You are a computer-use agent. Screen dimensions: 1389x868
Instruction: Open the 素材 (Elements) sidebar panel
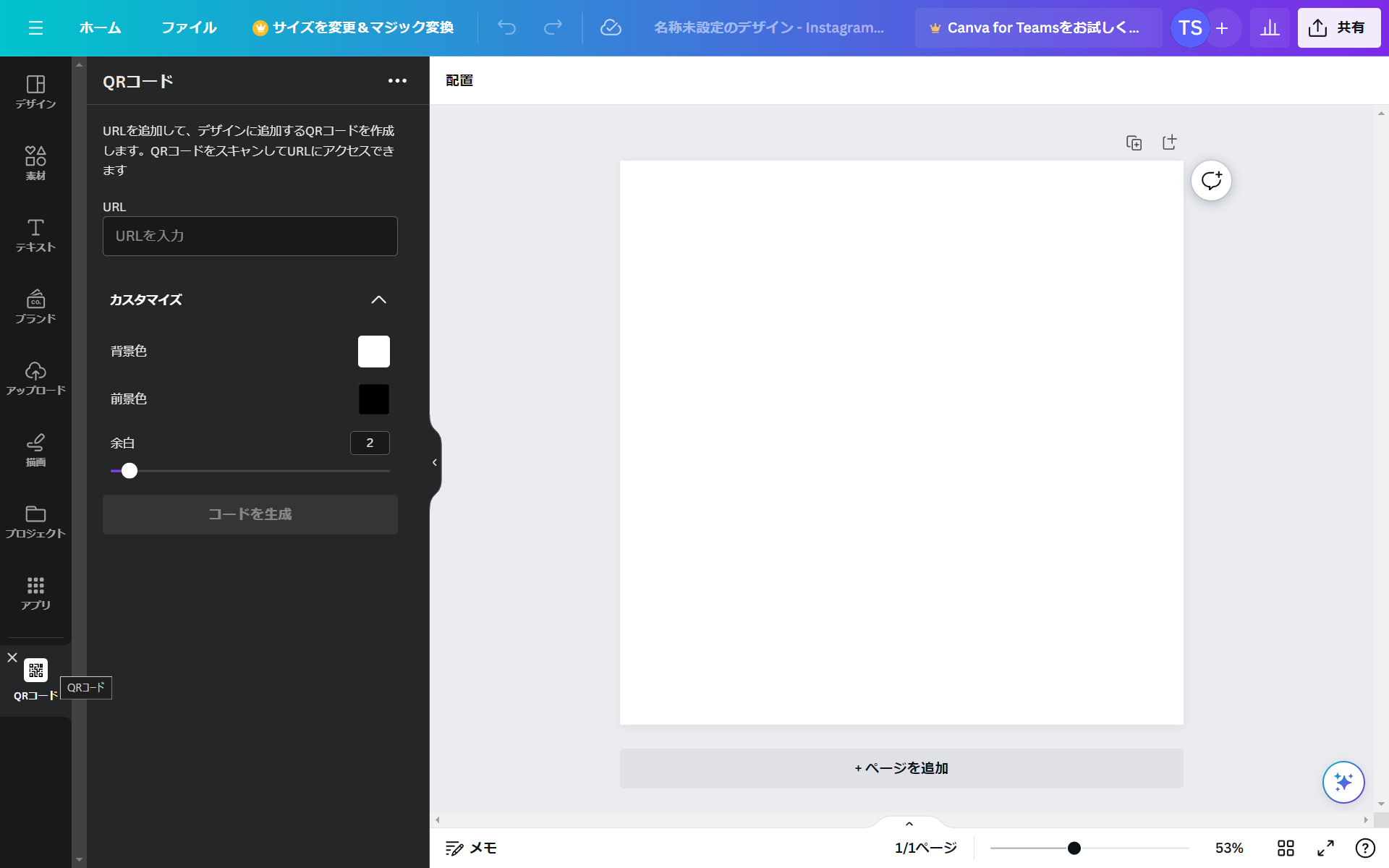point(35,163)
